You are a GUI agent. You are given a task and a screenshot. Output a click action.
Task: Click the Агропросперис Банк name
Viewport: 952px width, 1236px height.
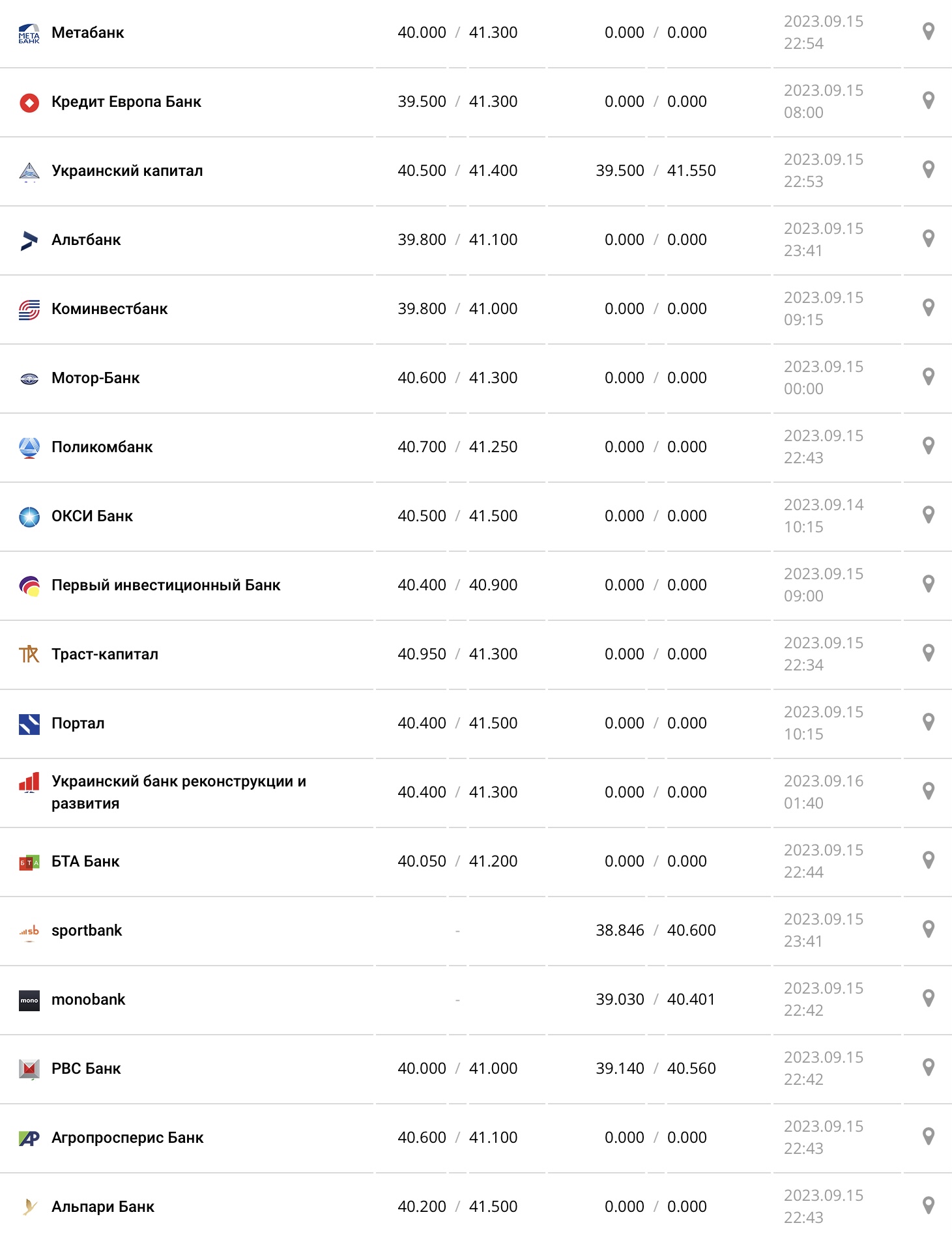click(x=128, y=1137)
